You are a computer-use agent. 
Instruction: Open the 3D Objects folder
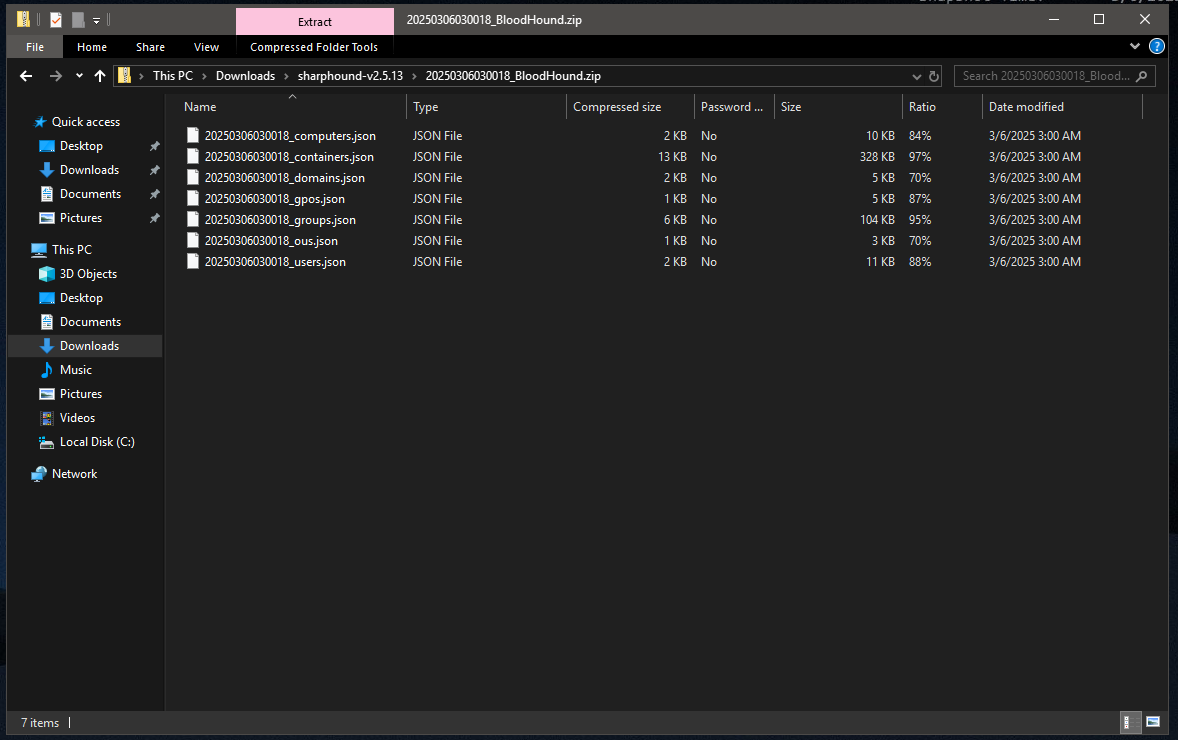(x=88, y=273)
